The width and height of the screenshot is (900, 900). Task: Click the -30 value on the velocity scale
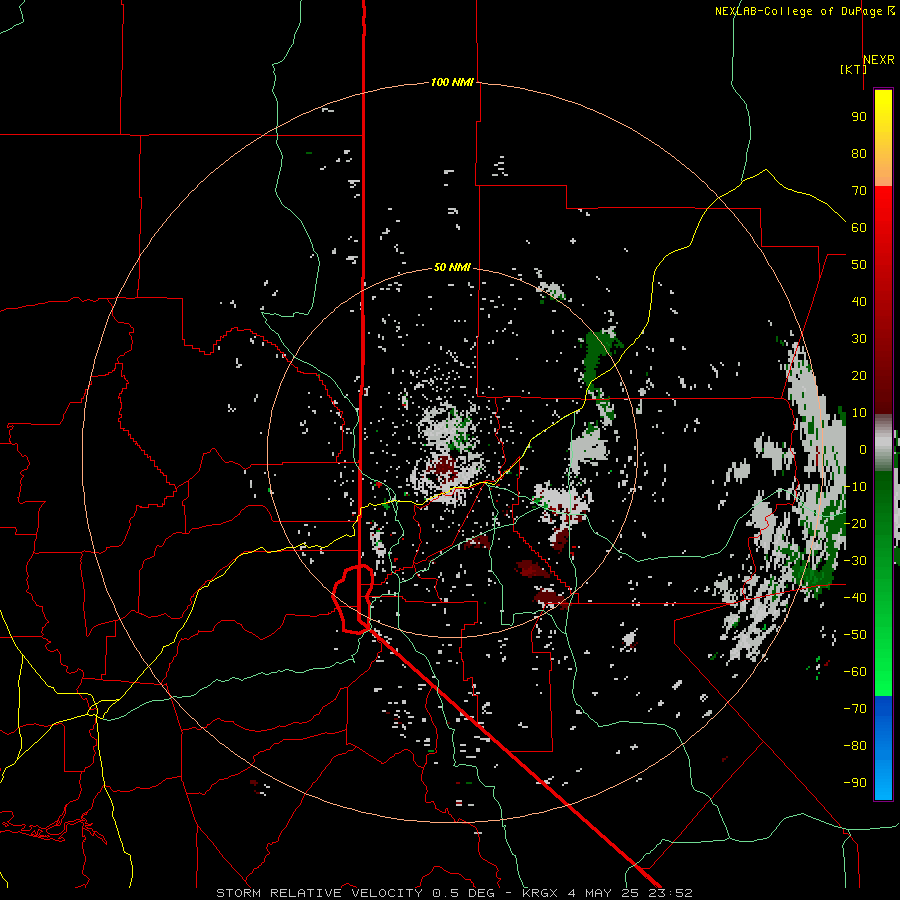(x=855, y=561)
